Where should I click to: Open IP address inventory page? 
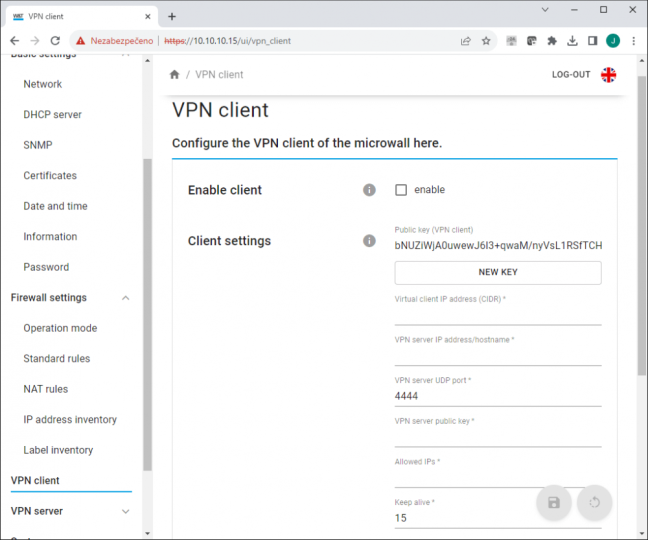coord(70,419)
